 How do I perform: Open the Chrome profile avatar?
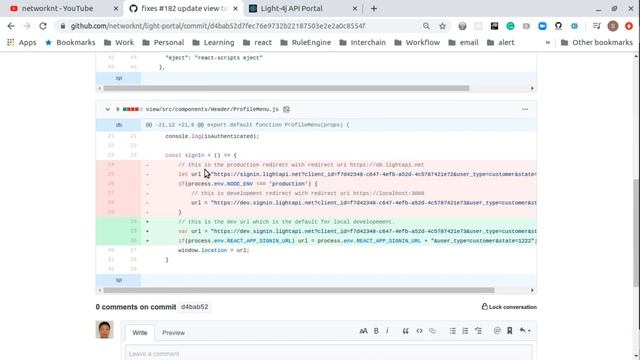click(x=613, y=26)
